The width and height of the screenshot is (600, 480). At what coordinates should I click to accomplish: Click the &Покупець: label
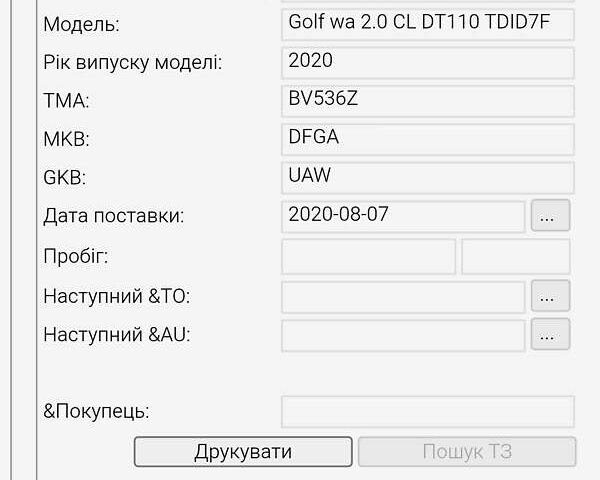coord(96,411)
